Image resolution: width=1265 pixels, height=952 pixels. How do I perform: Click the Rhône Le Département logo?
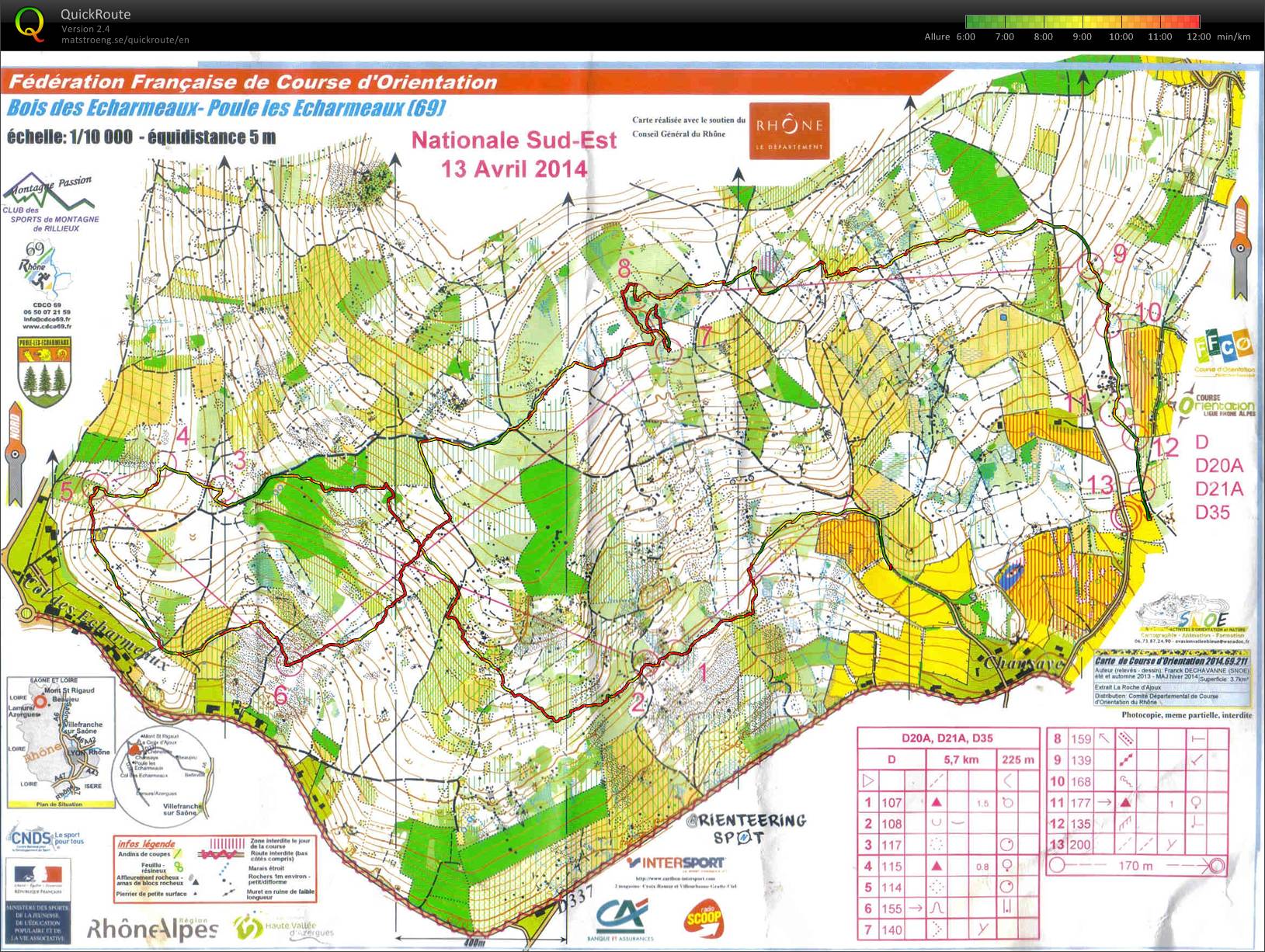(x=789, y=131)
